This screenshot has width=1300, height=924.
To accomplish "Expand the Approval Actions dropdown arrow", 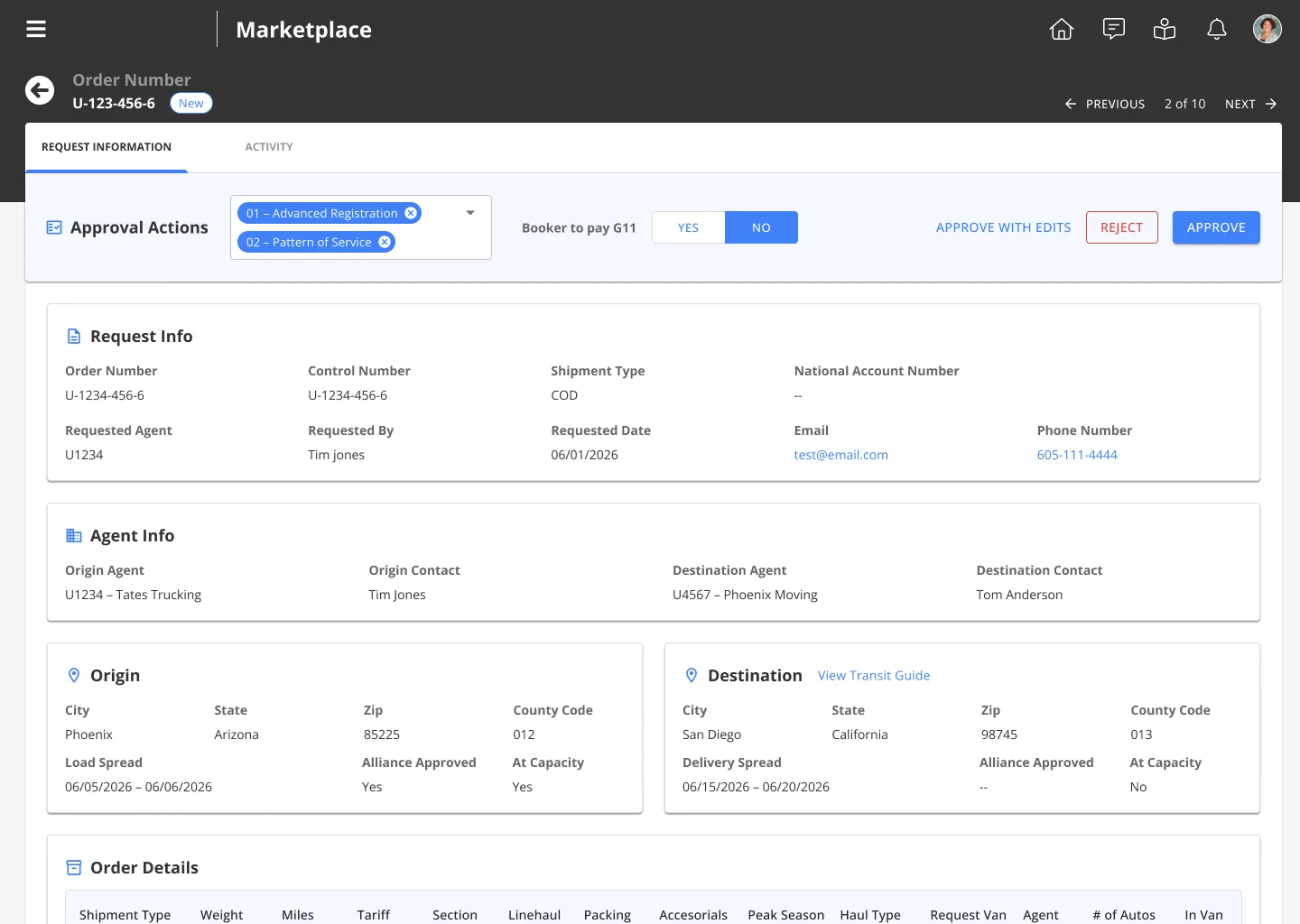I will coord(470,213).
